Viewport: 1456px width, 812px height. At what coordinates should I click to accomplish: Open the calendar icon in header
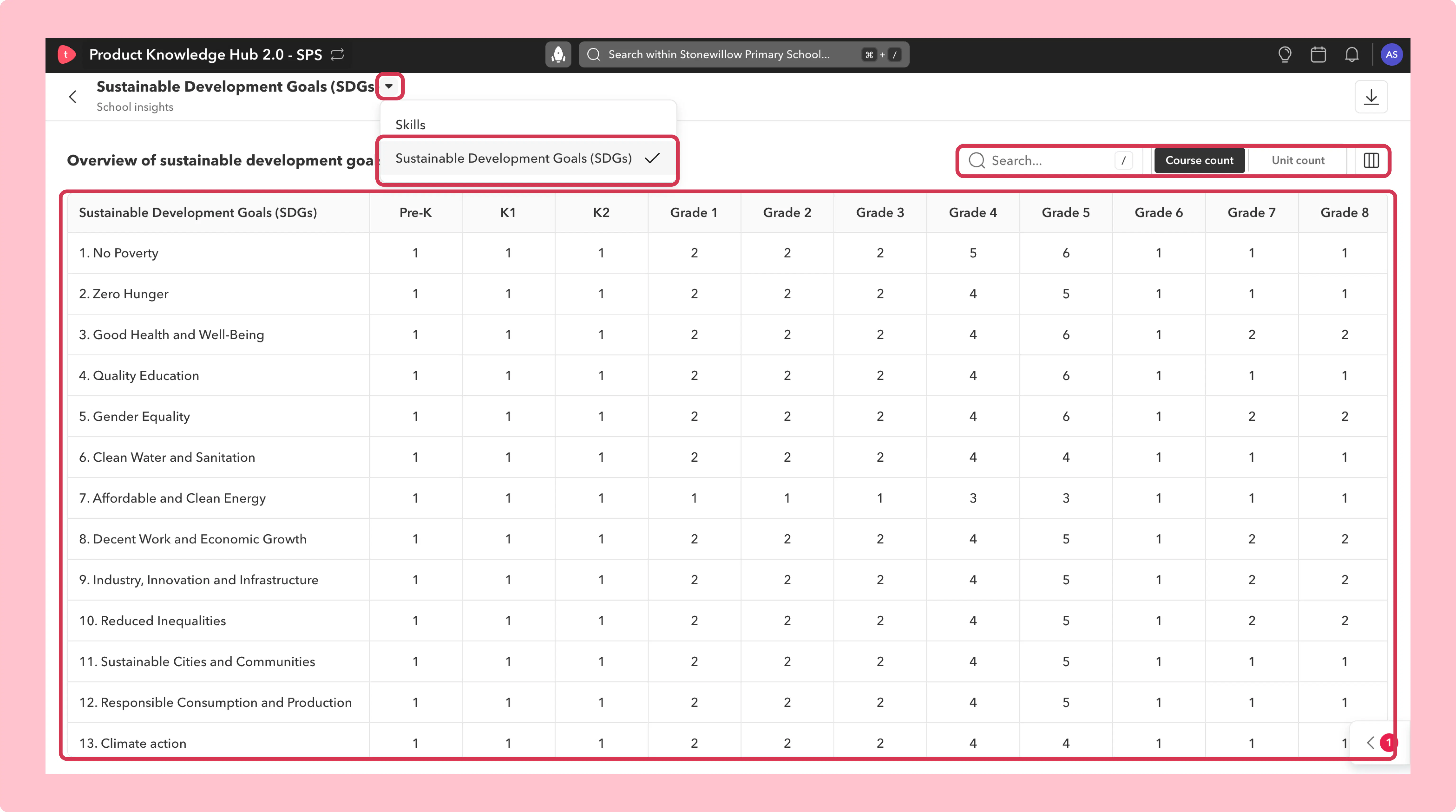(x=1318, y=54)
